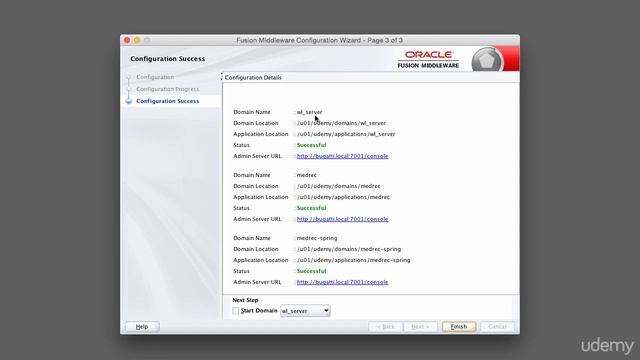Click domain location /u01/udemy/domains/wl_server

tap(341, 123)
